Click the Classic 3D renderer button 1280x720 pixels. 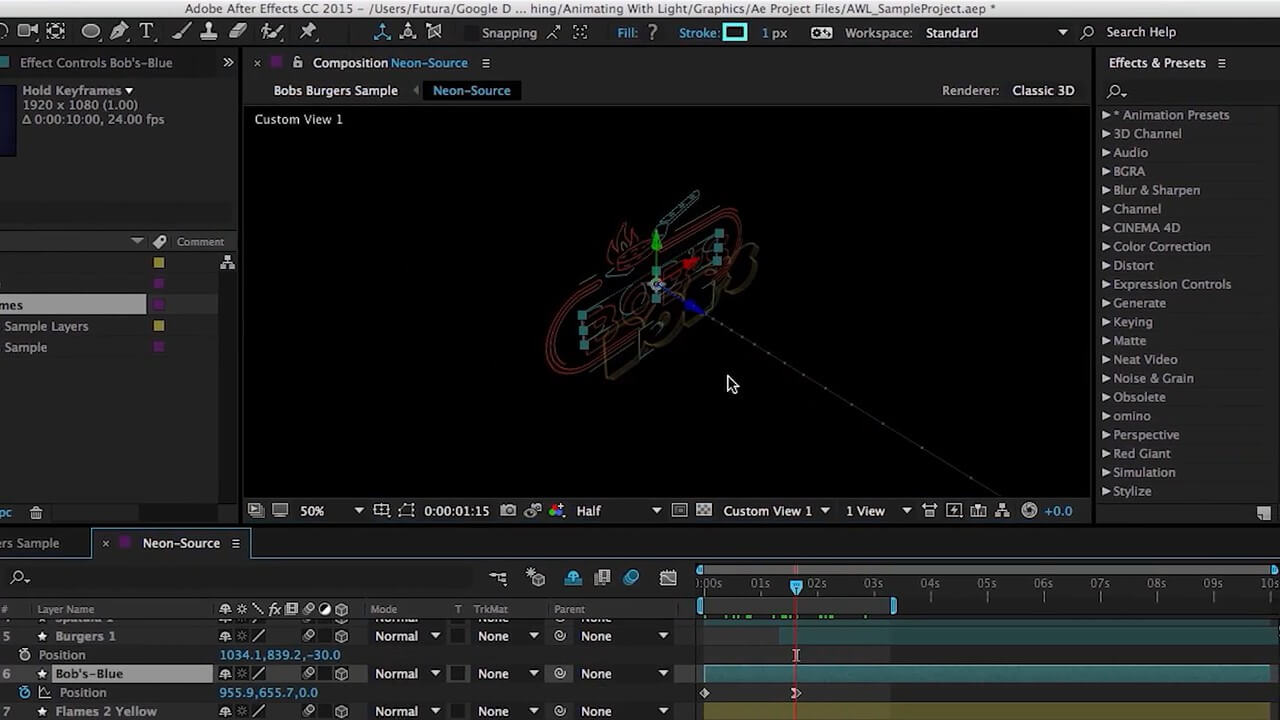1043,90
